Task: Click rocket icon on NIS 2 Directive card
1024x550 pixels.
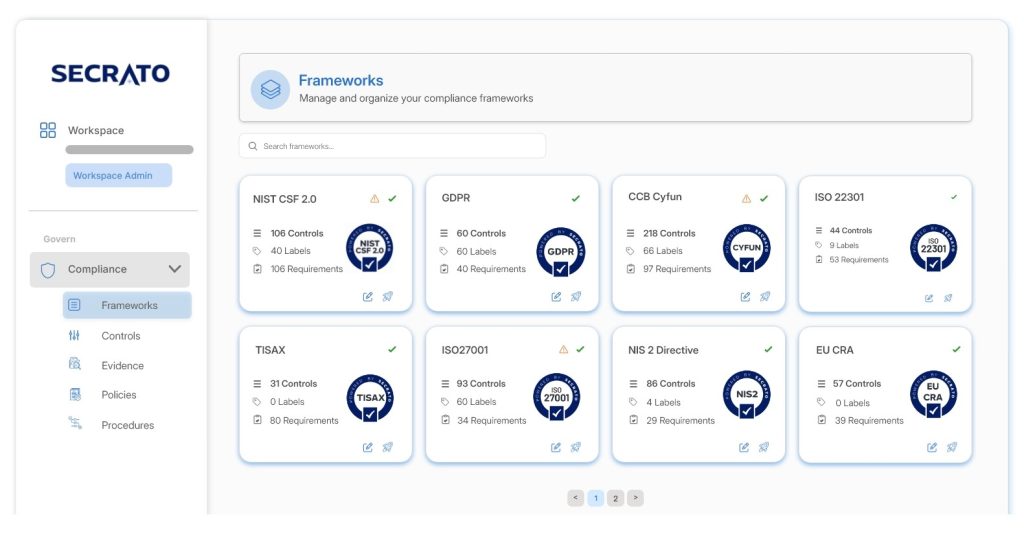Action: coord(763,447)
